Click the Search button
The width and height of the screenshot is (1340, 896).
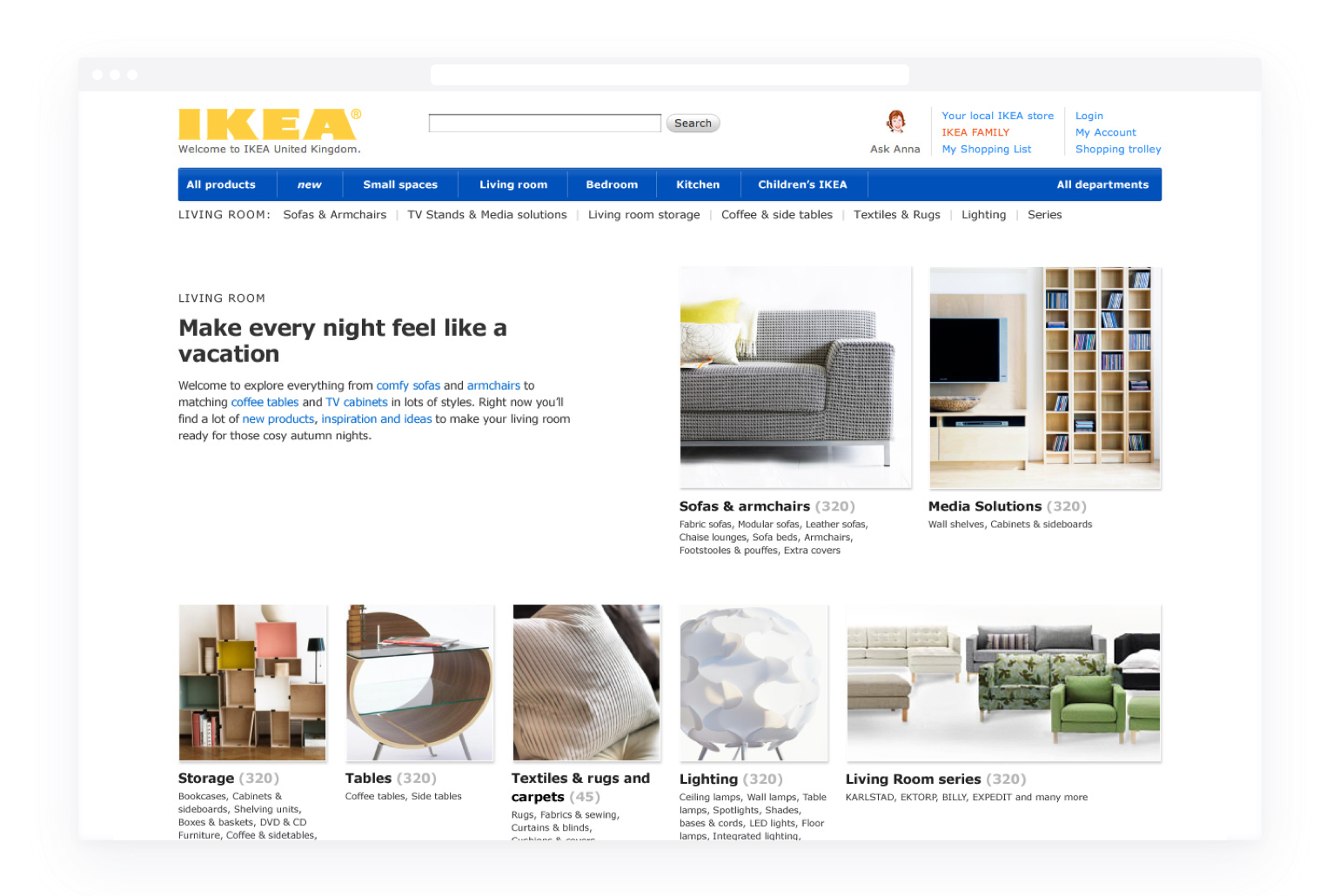[x=693, y=124]
